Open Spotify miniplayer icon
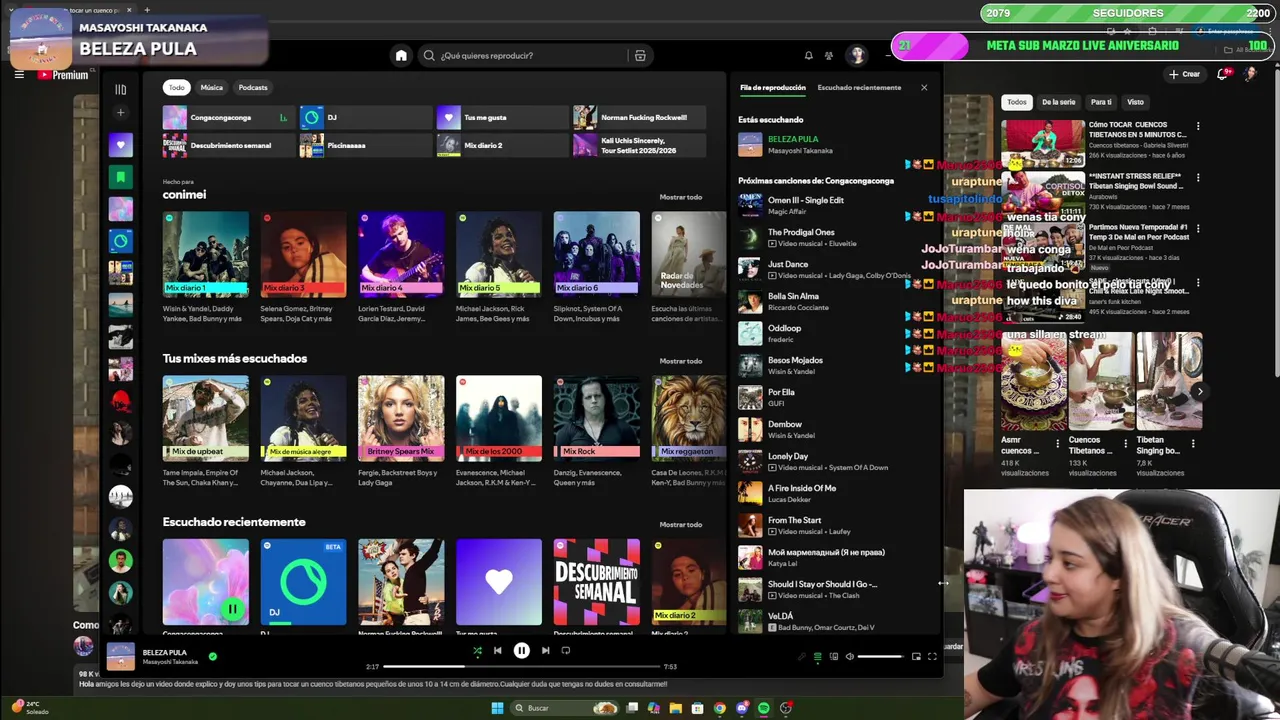Screen dimensions: 1280x720 (x=916, y=657)
